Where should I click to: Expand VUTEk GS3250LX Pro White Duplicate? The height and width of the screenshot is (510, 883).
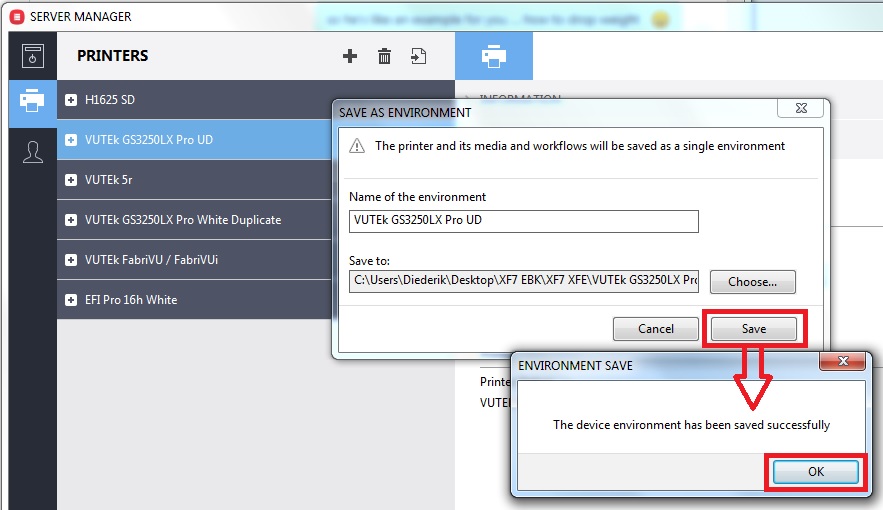70,220
